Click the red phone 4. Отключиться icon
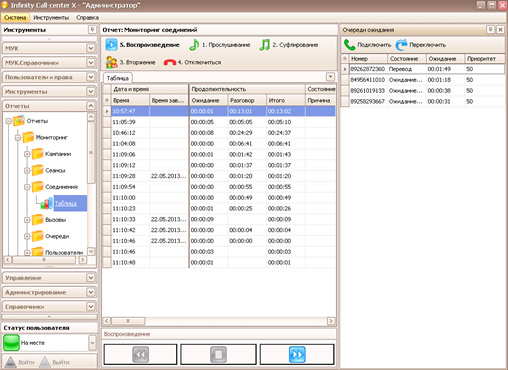 170,62
